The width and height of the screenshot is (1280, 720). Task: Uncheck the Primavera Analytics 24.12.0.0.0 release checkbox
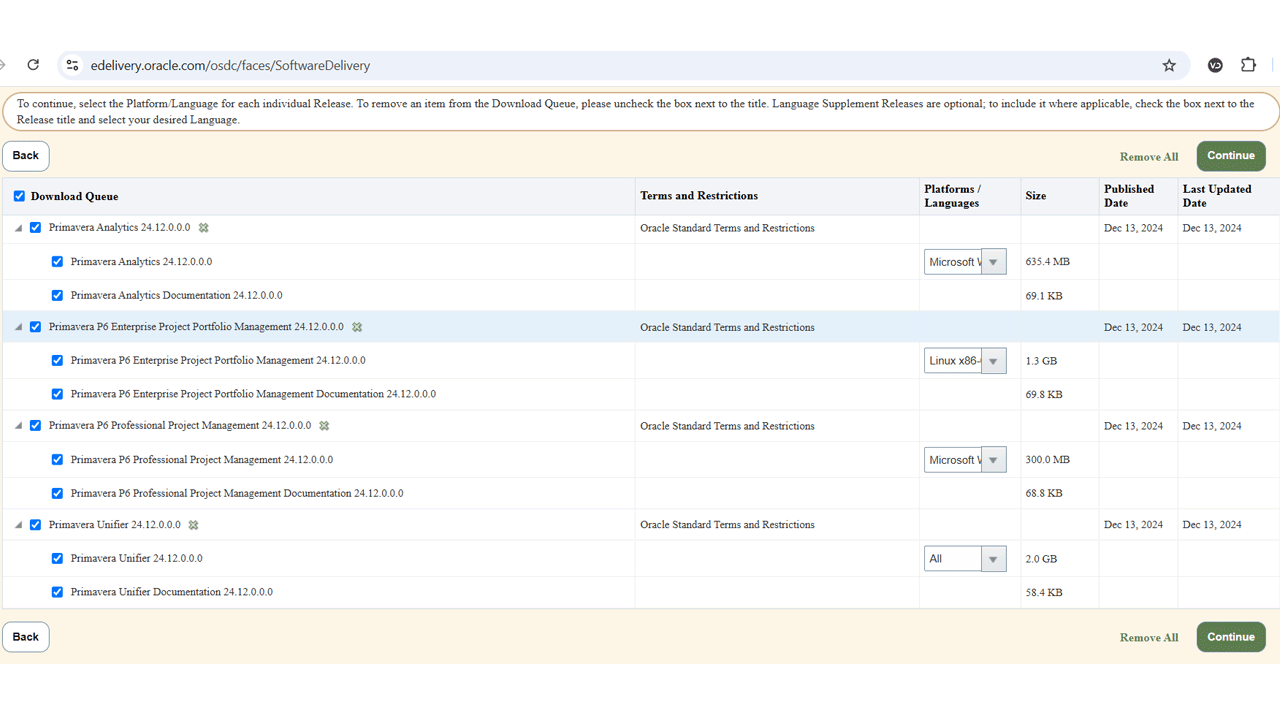coord(36,228)
